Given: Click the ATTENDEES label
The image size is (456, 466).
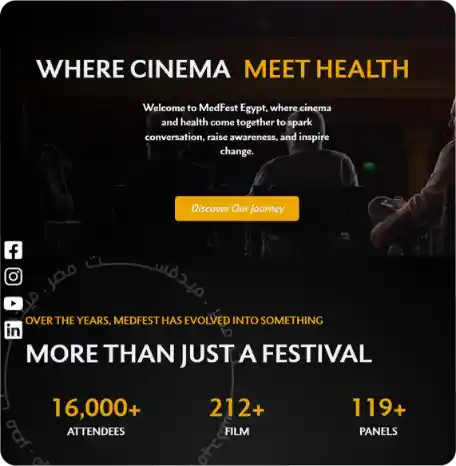Looking at the screenshot, I should (96, 431).
